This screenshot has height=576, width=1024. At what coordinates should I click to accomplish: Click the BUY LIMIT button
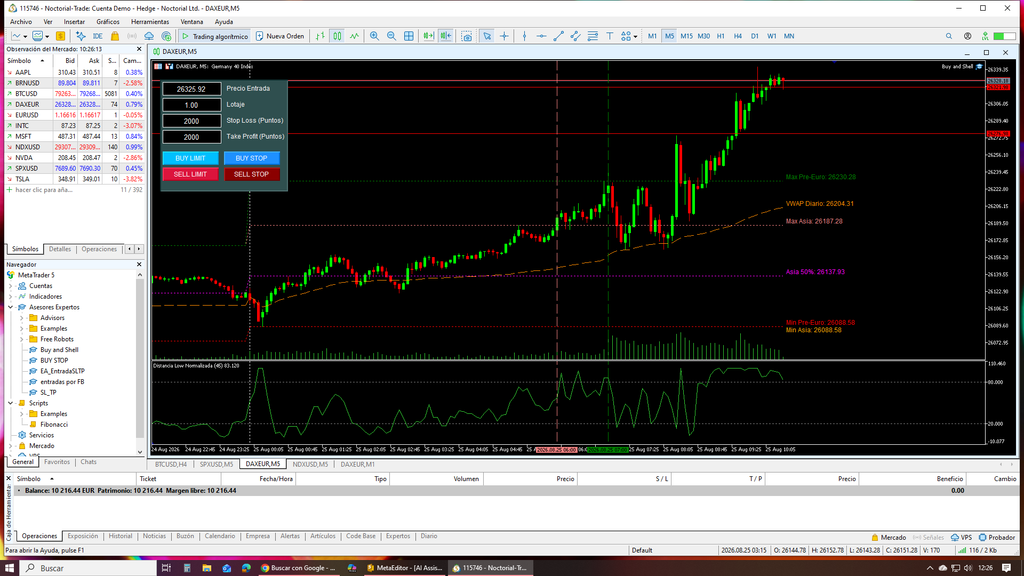pyautogui.click(x=190, y=158)
